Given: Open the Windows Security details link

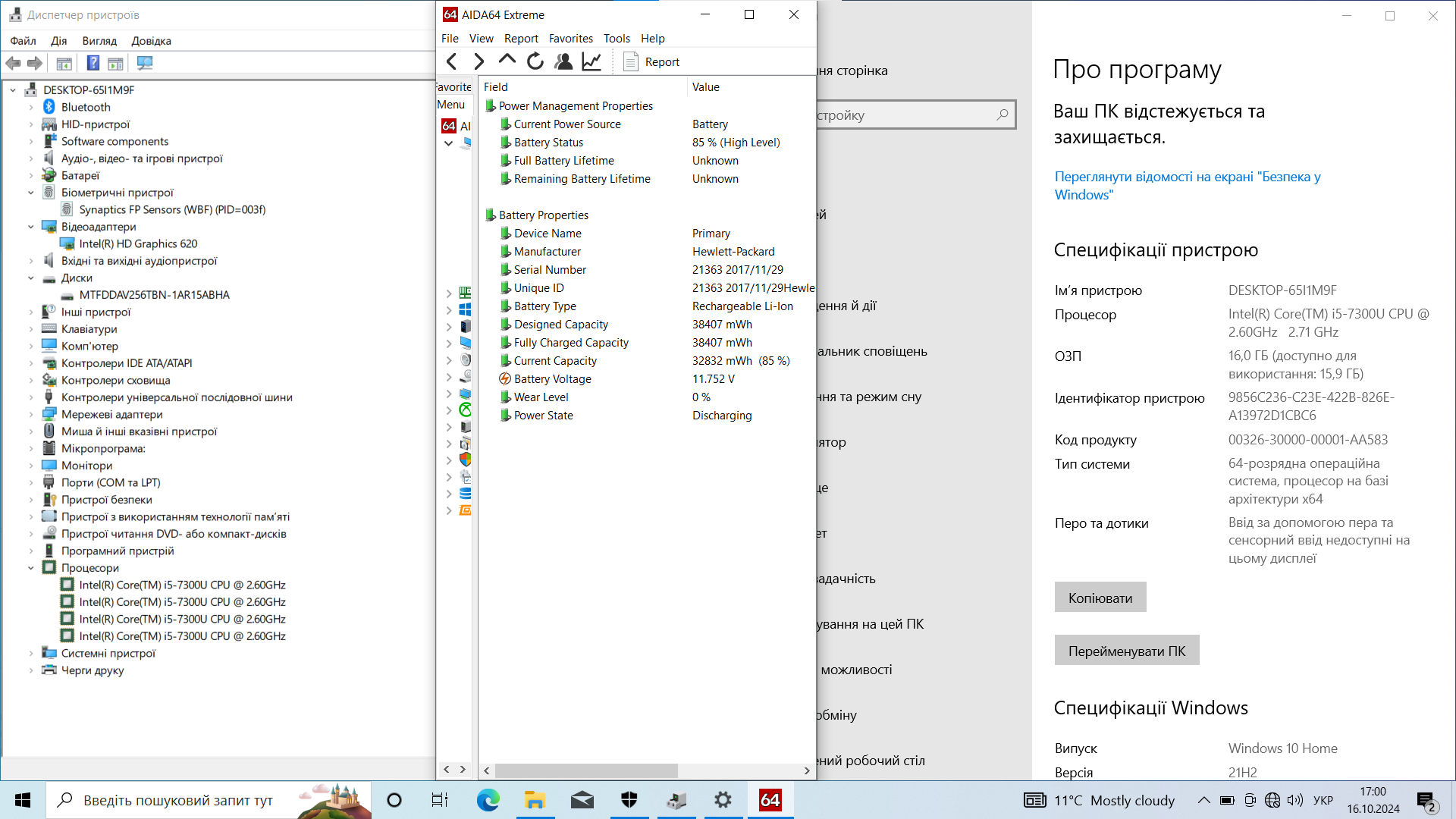Looking at the screenshot, I should click(1188, 186).
